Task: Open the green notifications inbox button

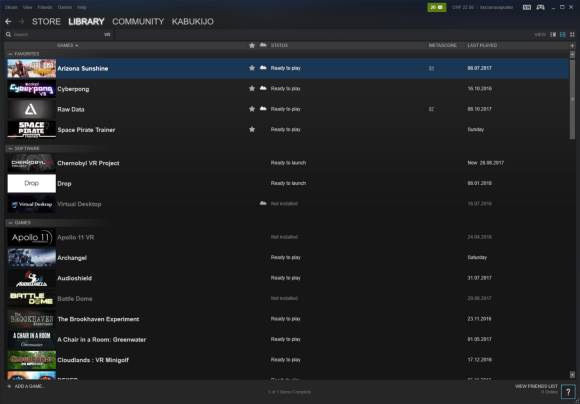Action: point(437,7)
